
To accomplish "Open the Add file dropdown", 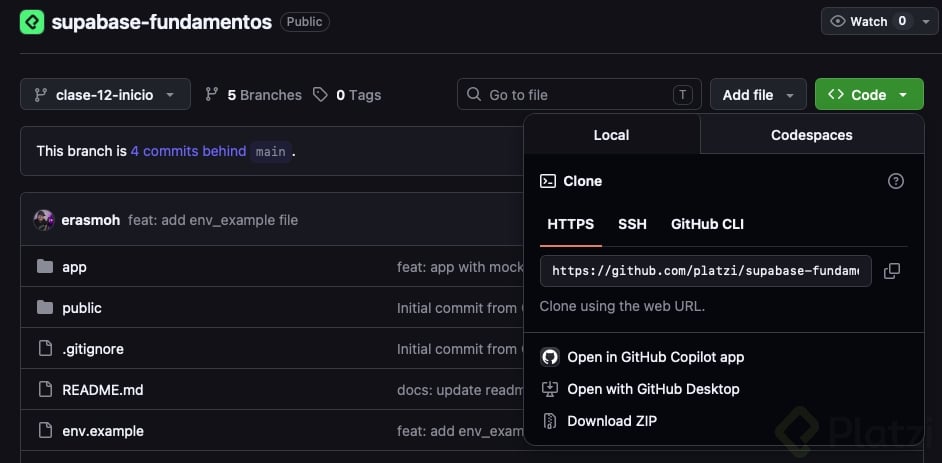I will coord(758,94).
